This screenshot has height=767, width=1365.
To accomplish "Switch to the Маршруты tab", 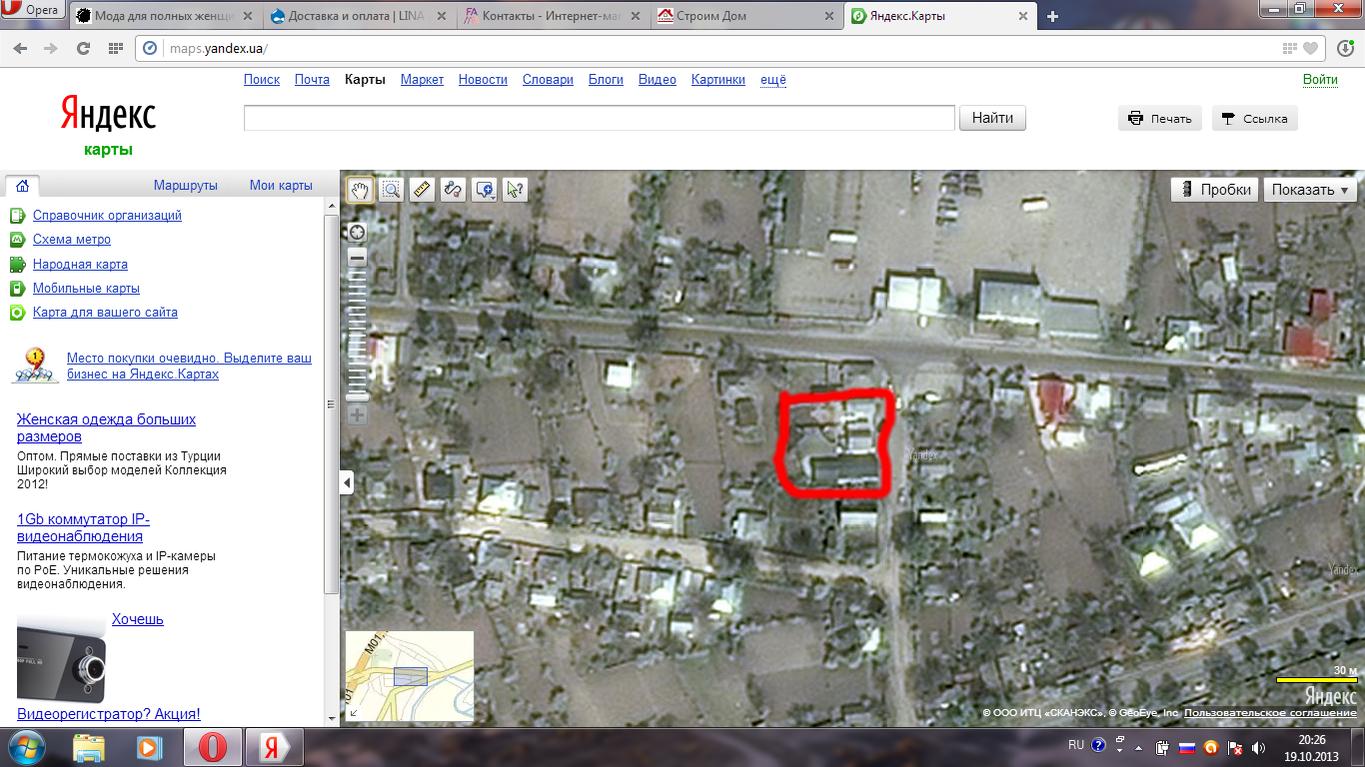I will click(185, 185).
